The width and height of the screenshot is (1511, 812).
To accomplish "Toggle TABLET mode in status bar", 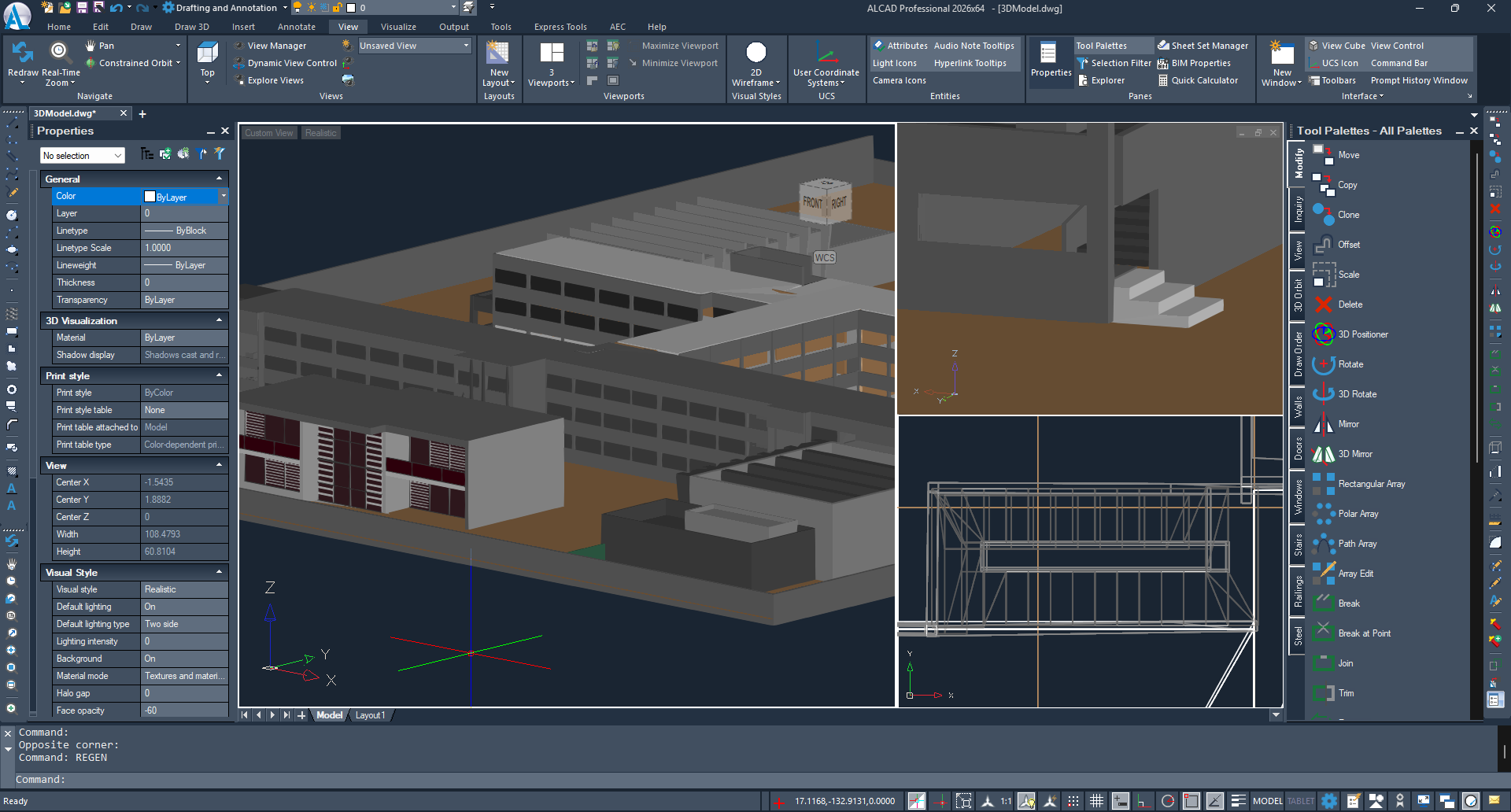I will [1300, 801].
